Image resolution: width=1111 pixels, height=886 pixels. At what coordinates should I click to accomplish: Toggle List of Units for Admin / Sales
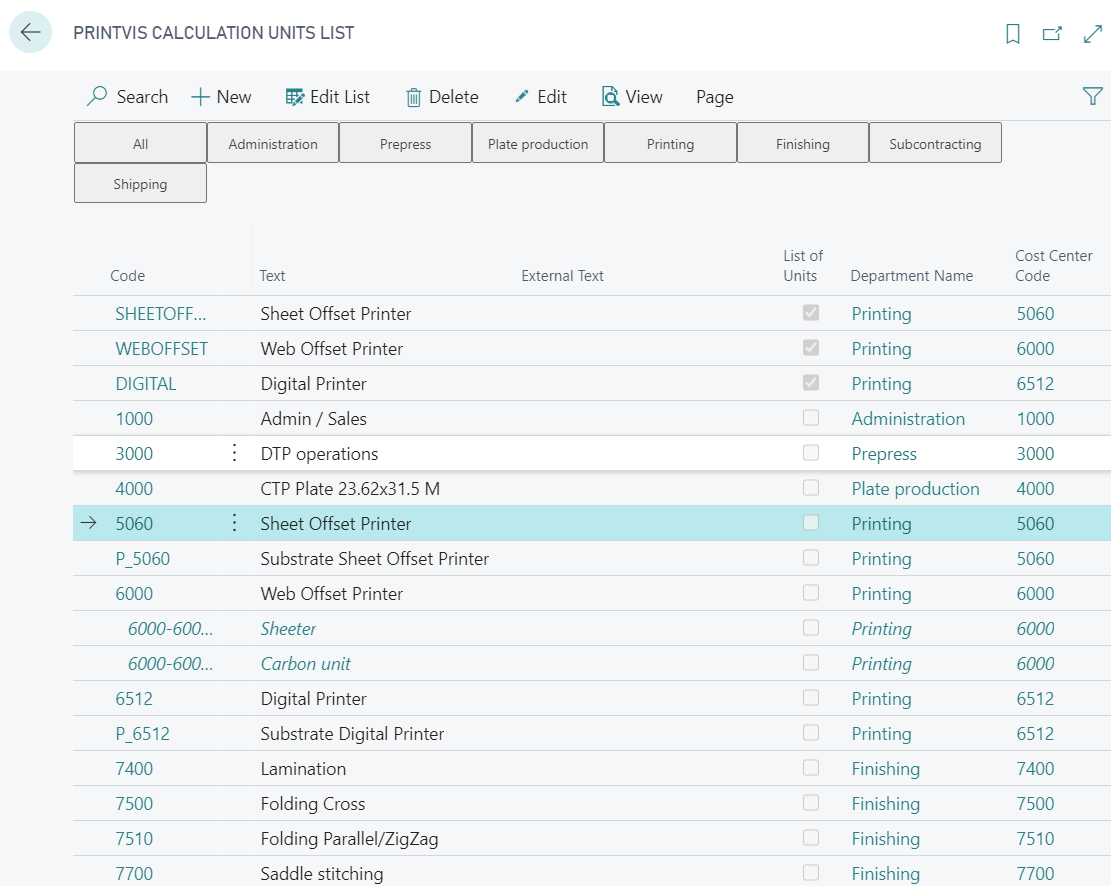coord(811,417)
